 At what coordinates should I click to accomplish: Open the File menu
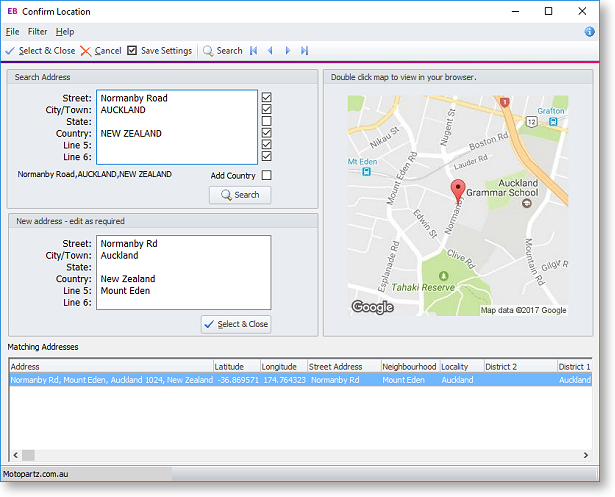click(13, 32)
